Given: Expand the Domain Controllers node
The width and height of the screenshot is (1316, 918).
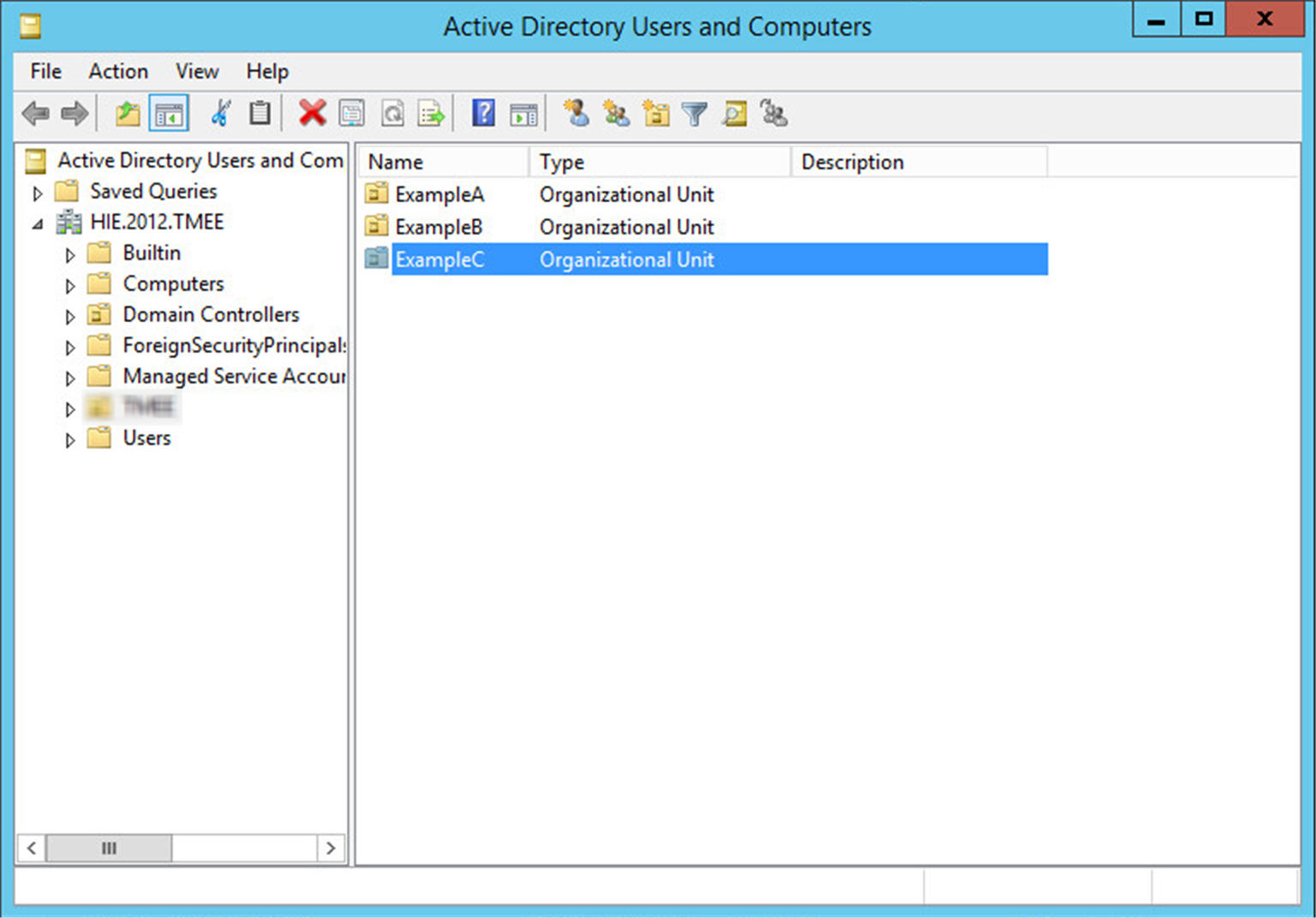Looking at the screenshot, I should (x=70, y=316).
